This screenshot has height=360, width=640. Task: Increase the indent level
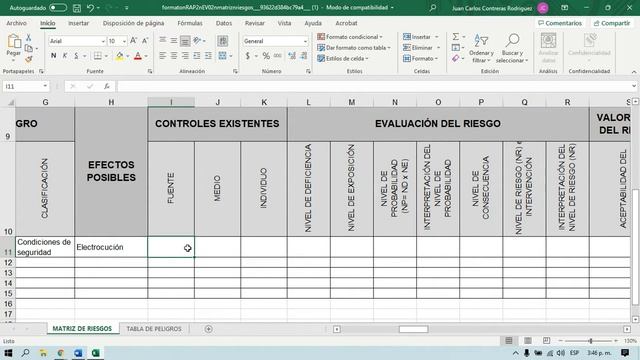tap(208, 56)
